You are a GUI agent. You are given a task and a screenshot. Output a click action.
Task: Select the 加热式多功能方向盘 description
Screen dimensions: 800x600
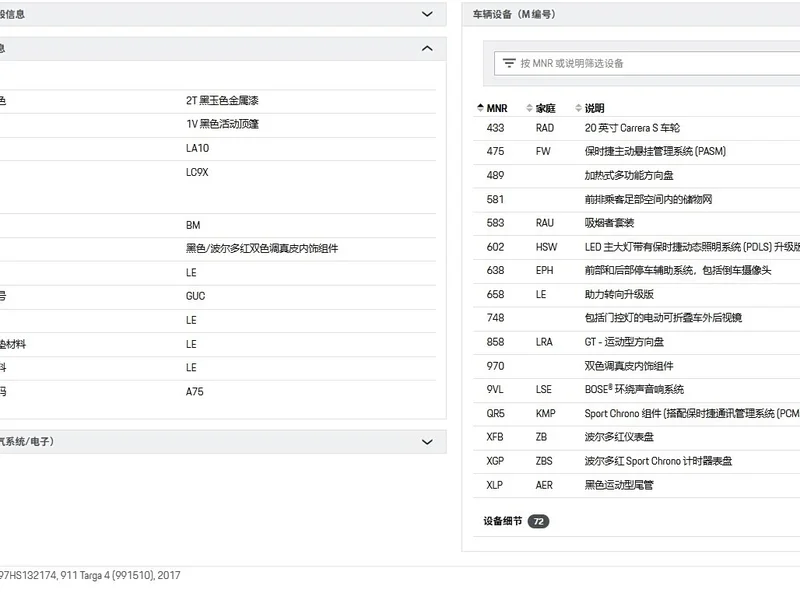click(x=629, y=176)
